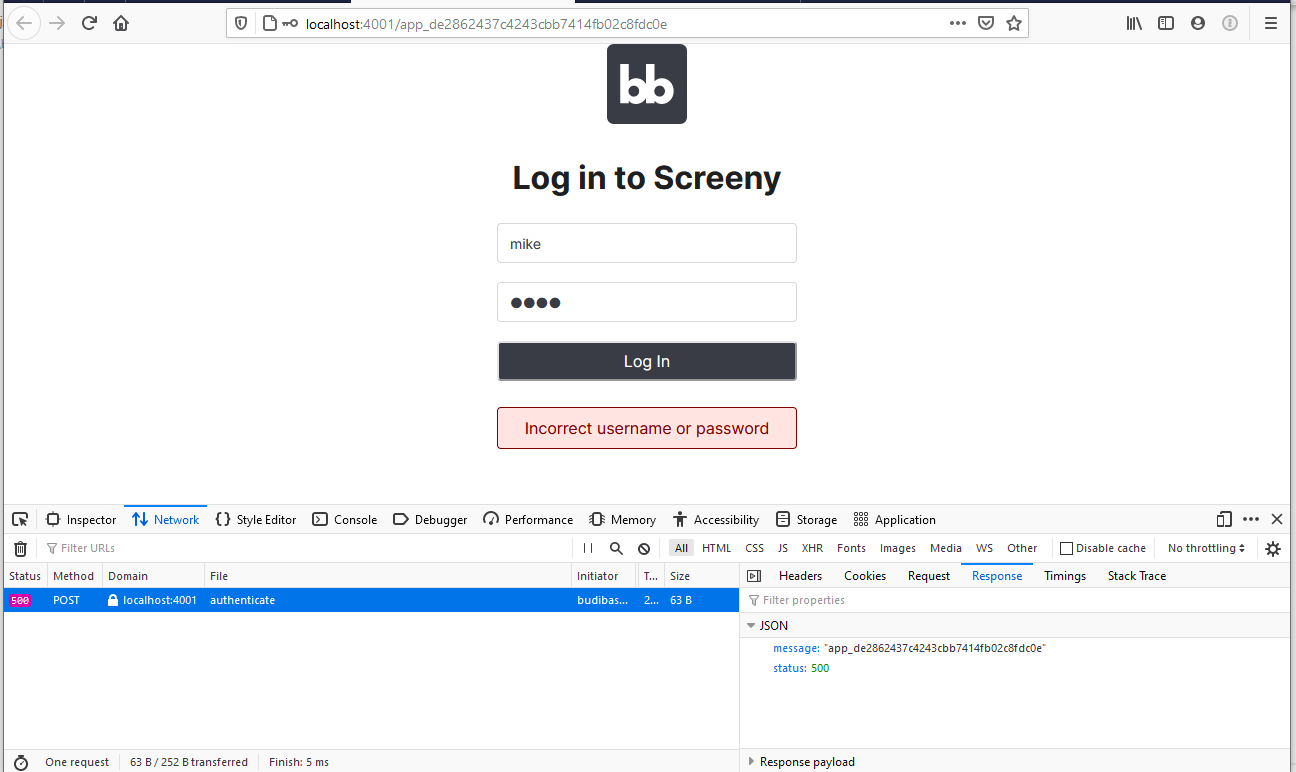
Task: Open the Firefox Library menu
Action: click(x=1134, y=22)
